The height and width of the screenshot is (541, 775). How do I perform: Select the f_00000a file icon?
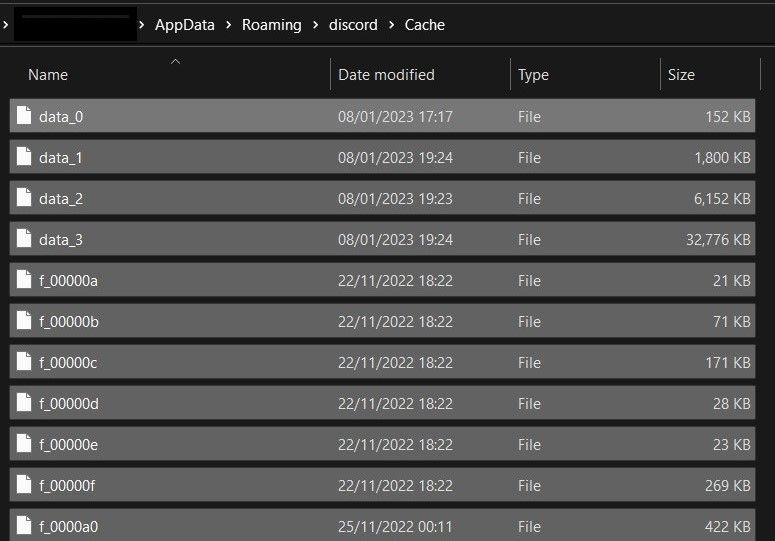pyautogui.click(x=25, y=280)
